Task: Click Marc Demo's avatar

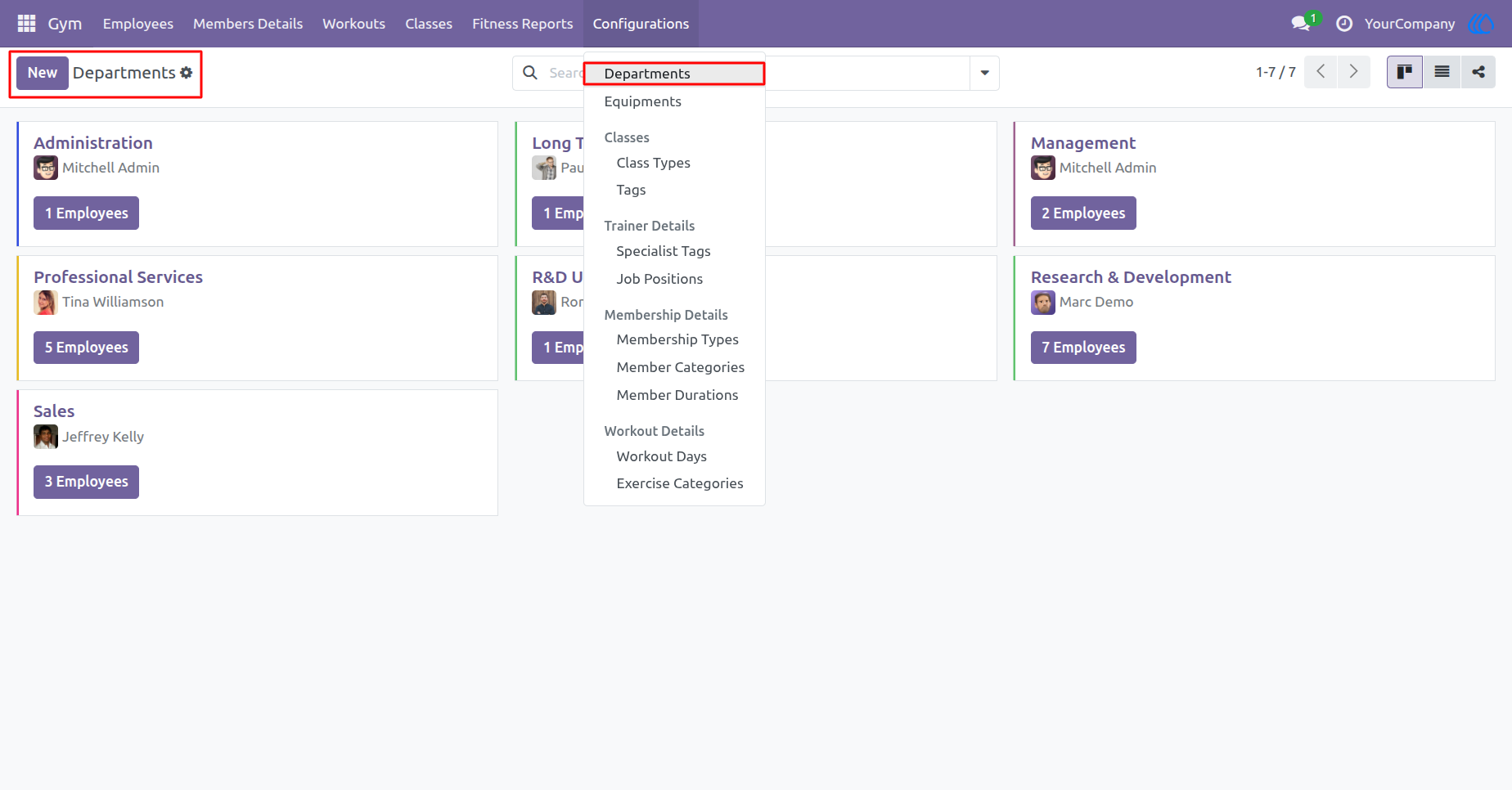Action: [x=1043, y=303]
